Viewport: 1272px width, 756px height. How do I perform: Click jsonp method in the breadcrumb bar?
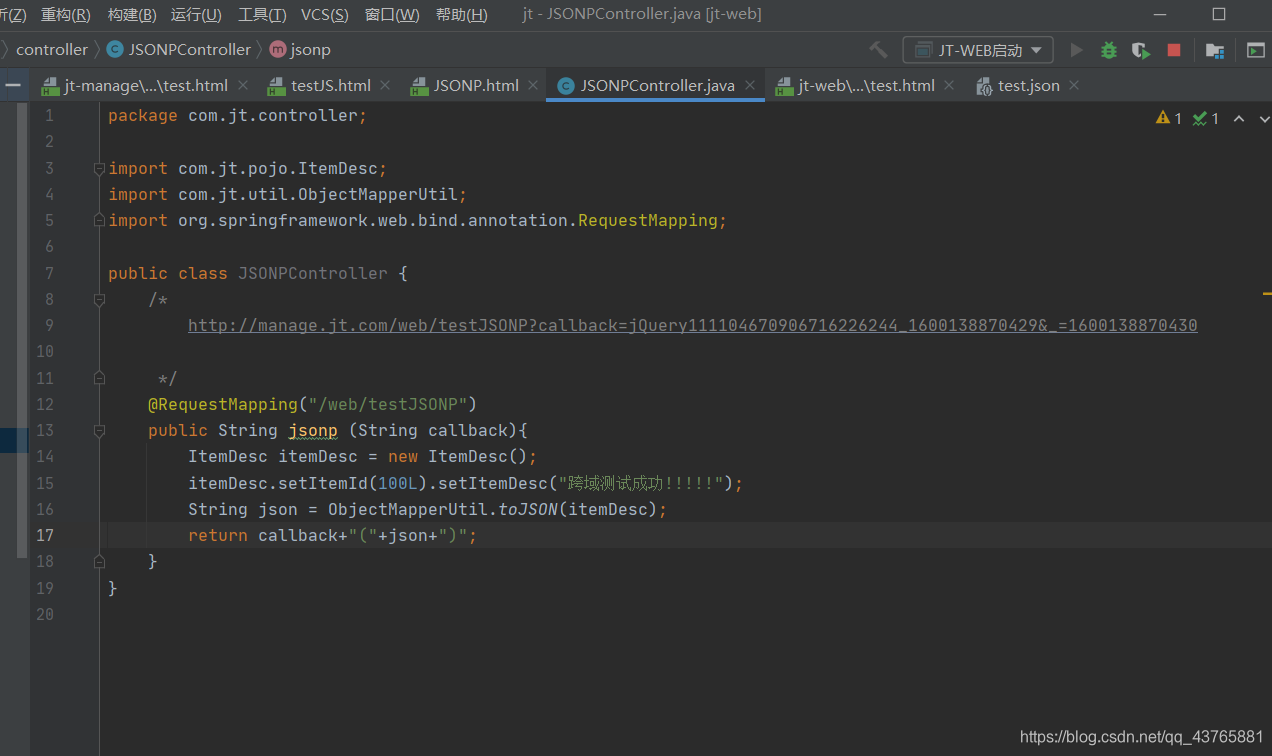(x=301, y=49)
